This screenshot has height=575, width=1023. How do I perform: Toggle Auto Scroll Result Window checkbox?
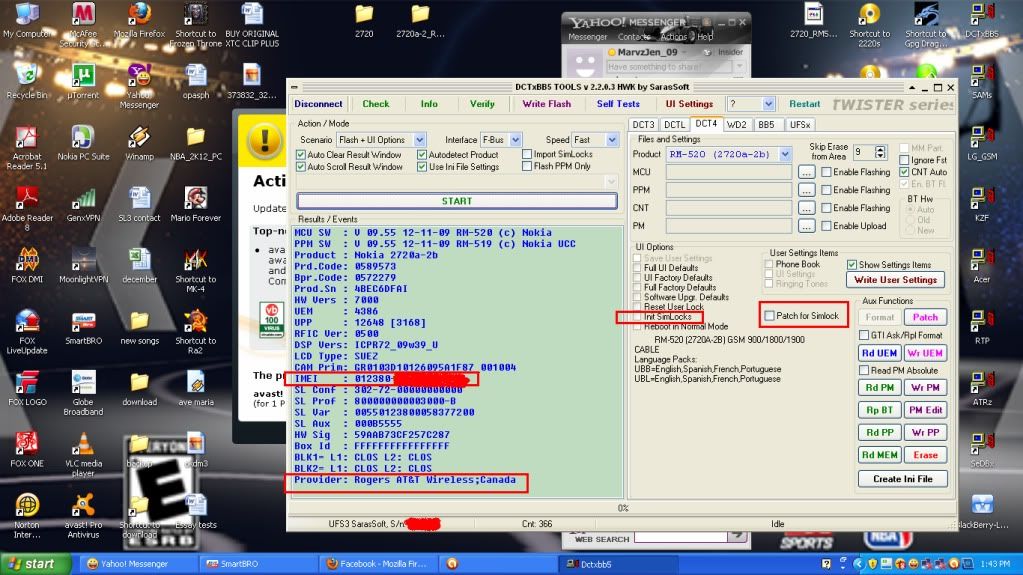point(301,166)
